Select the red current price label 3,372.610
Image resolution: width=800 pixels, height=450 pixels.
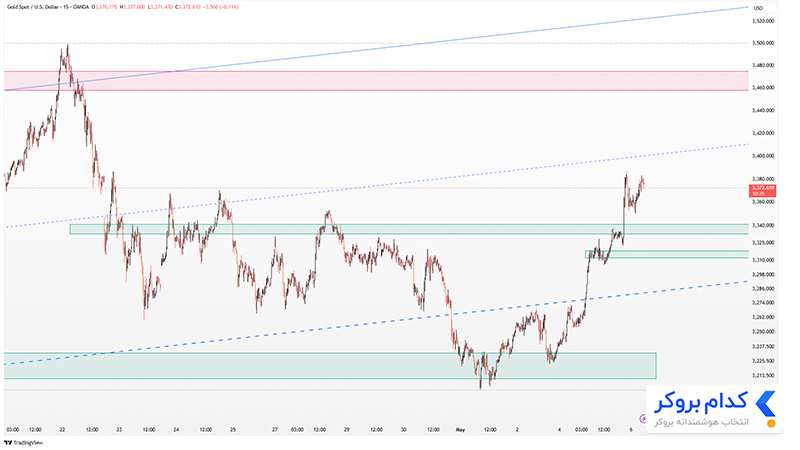coord(763,191)
